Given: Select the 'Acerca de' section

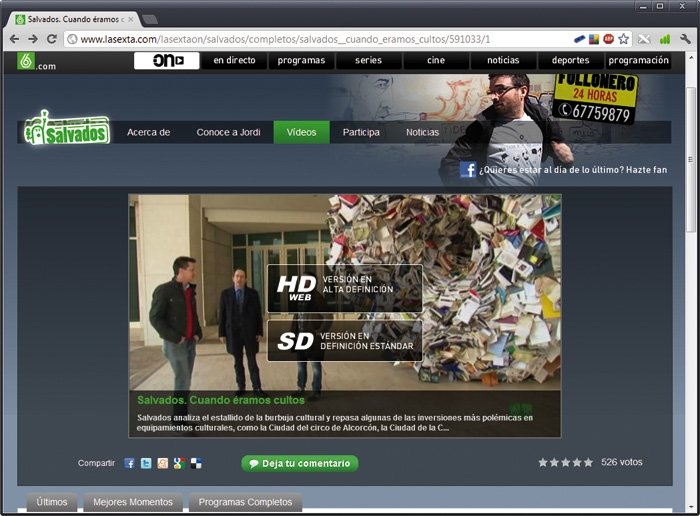Looking at the screenshot, I should click(x=149, y=132).
